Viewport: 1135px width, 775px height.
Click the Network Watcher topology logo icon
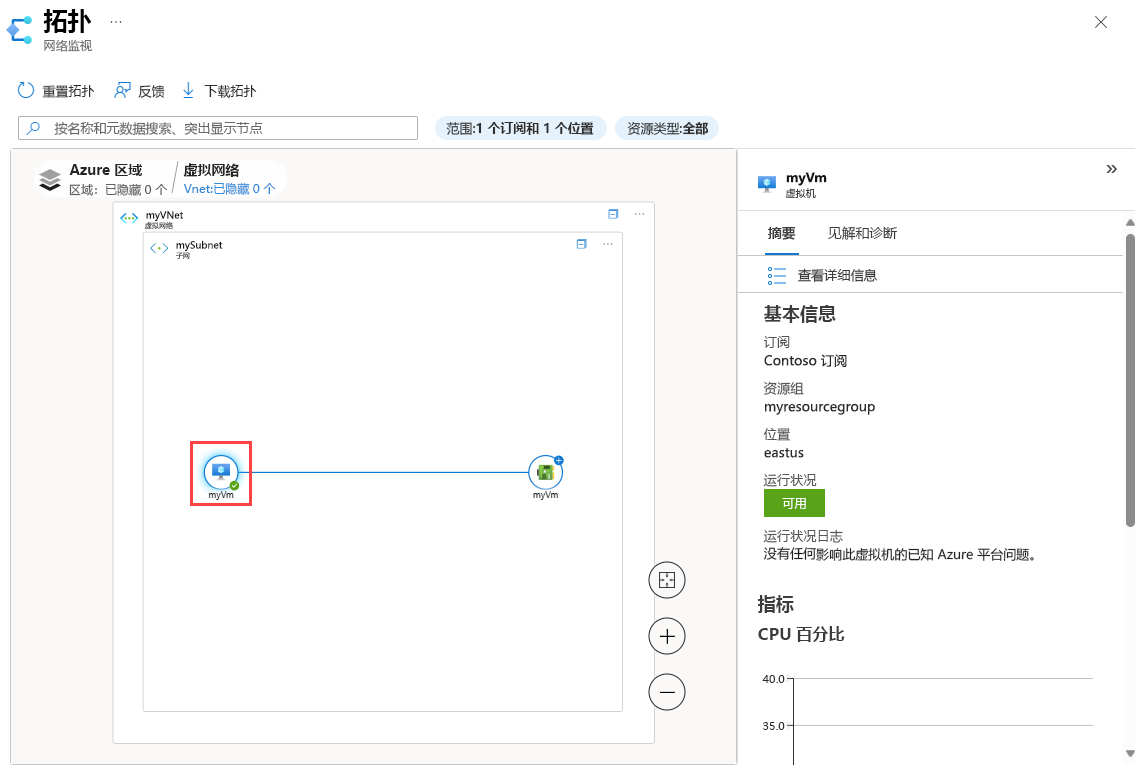[19, 29]
